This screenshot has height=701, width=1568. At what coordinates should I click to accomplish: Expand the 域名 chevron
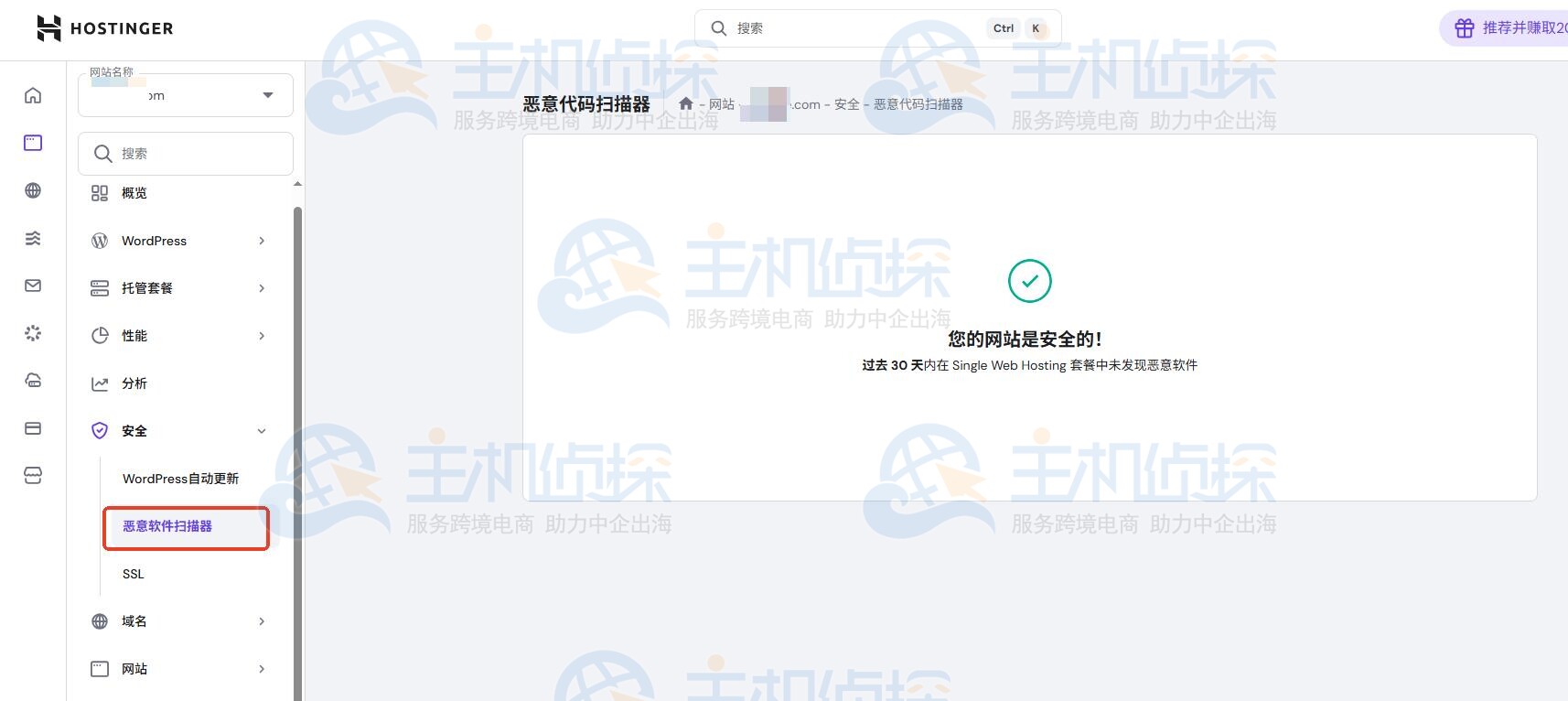coord(262,621)
